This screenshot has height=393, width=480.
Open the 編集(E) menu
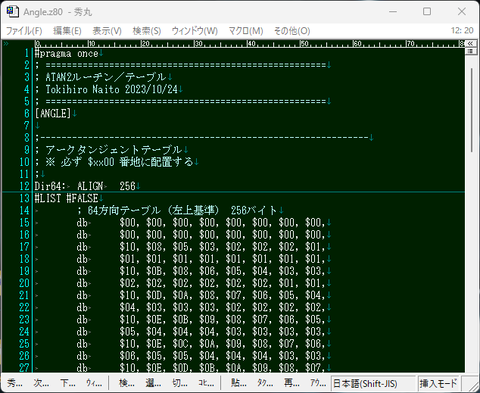[67, 31]
